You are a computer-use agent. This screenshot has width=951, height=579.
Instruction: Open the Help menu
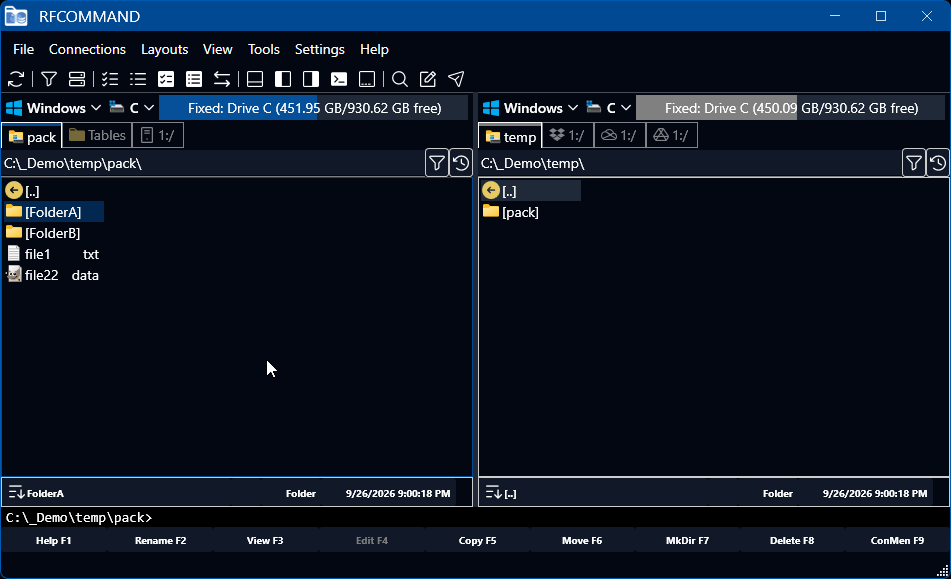click(x=374, y=49)
